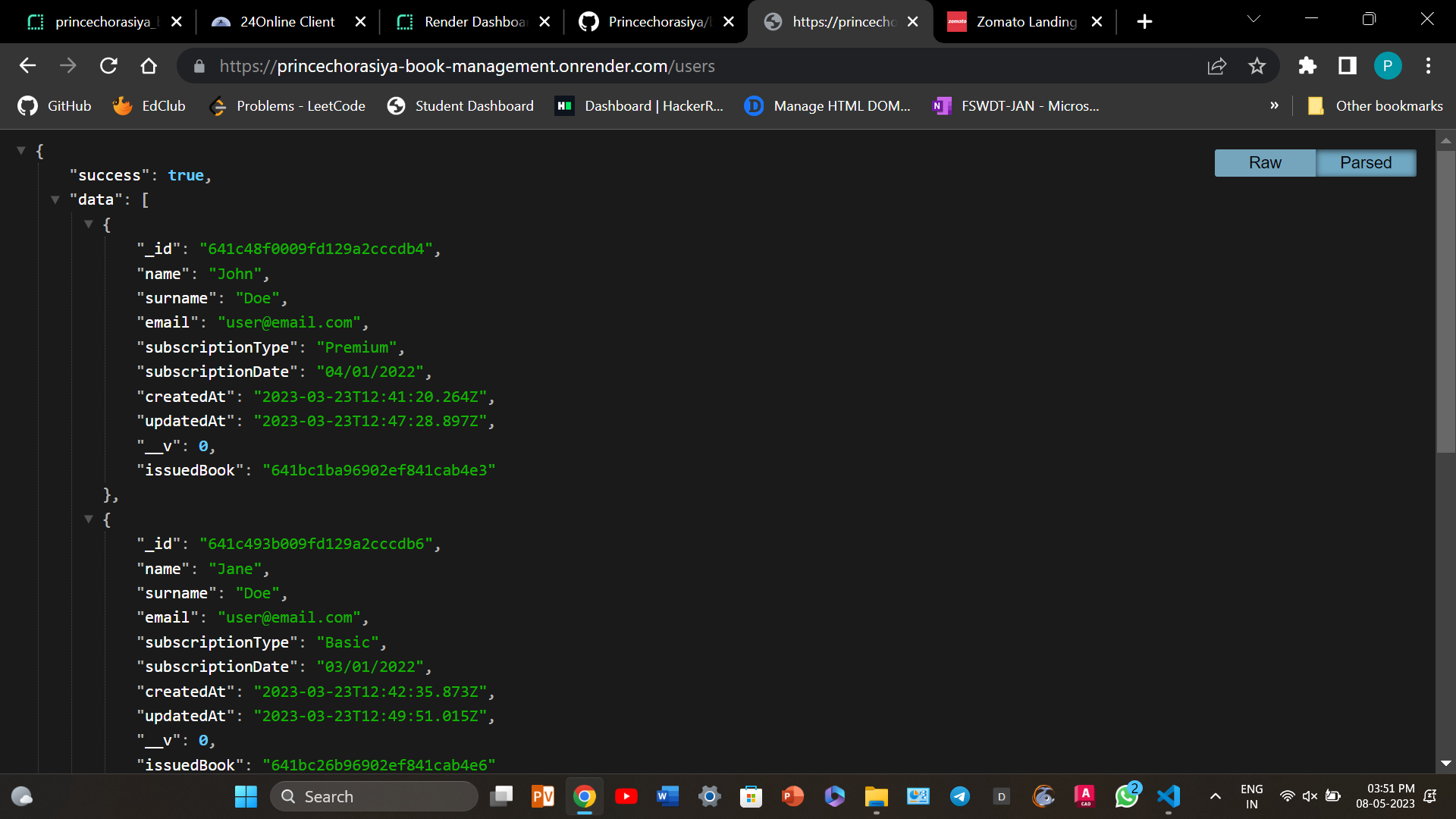View site information via the lock icon
This screenshot has width=1456, height=819.
click(199, 66)
